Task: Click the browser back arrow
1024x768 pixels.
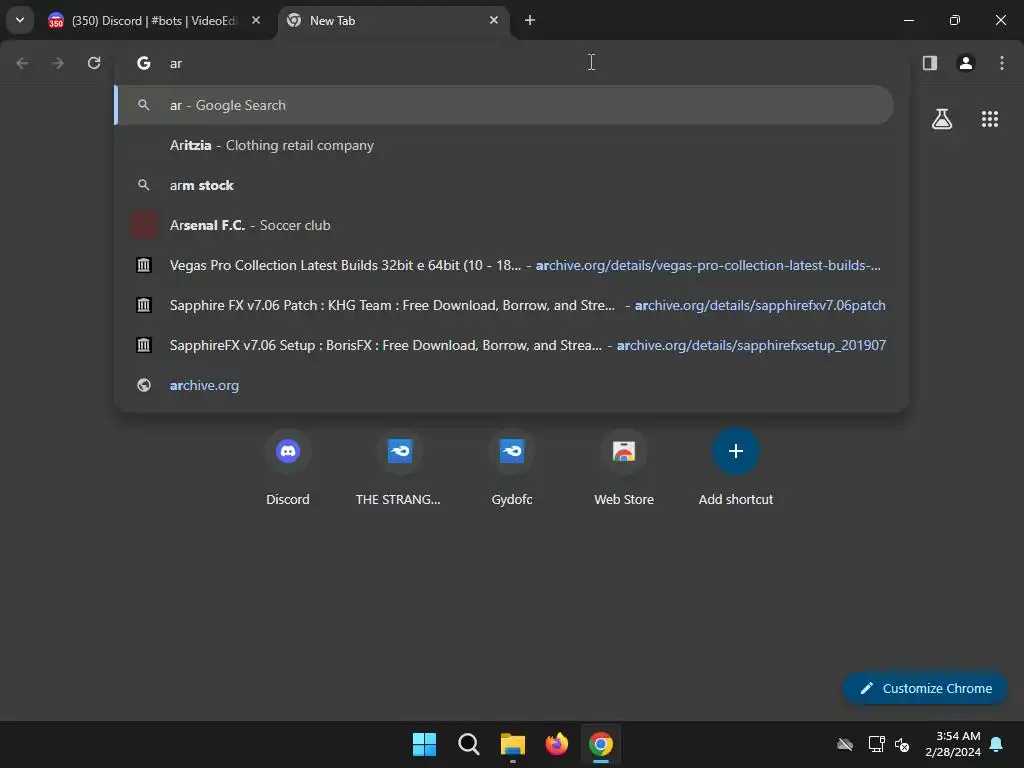Action: tap(22, 63)
